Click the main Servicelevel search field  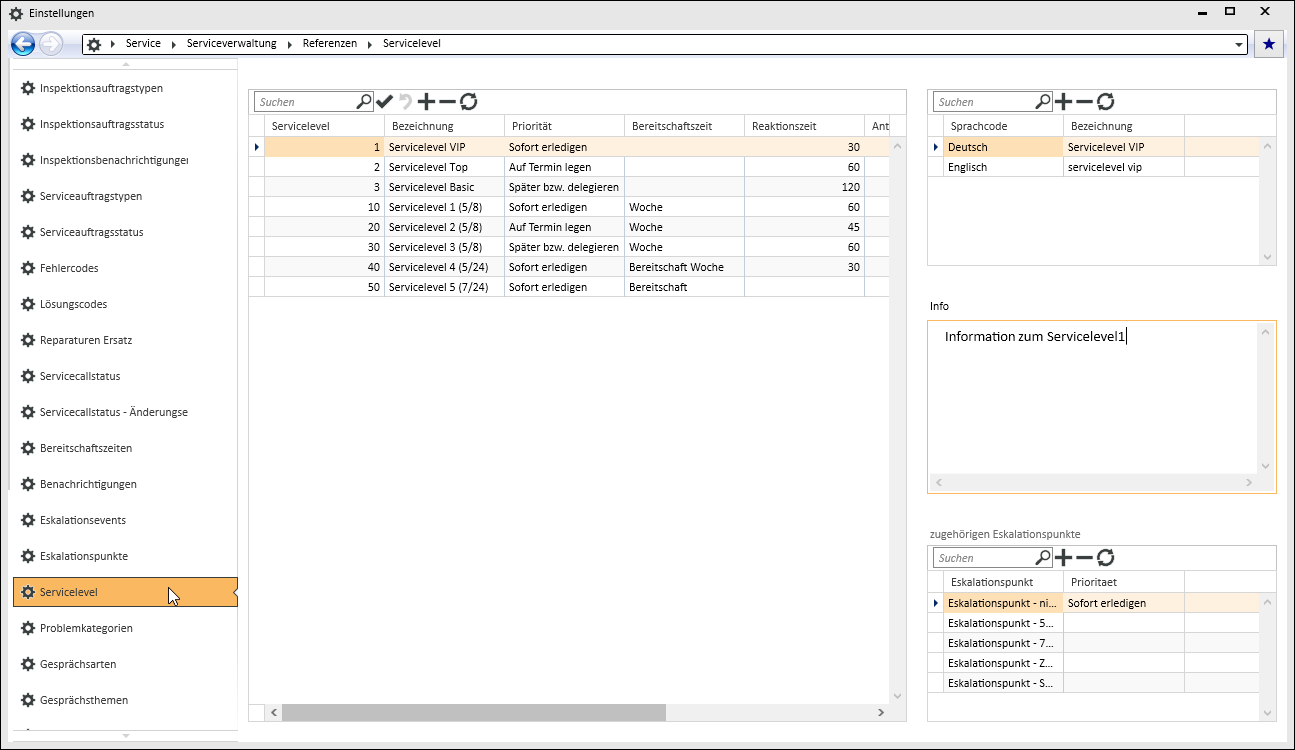[305, 102]
